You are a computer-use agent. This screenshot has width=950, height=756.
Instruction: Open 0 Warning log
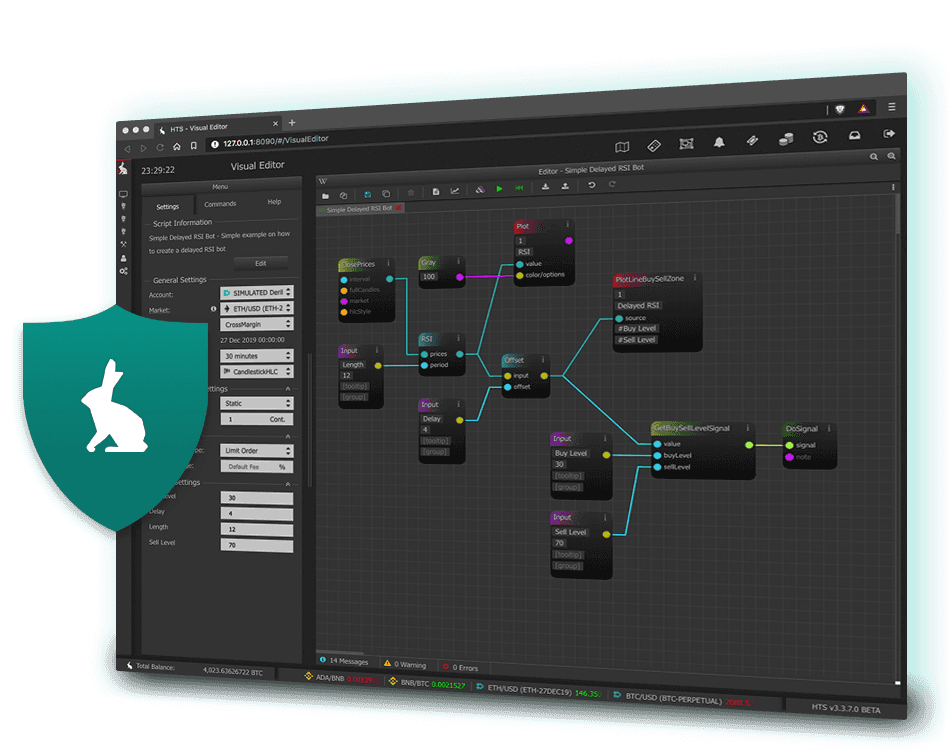pyautogui.click(x=405, y=664)
